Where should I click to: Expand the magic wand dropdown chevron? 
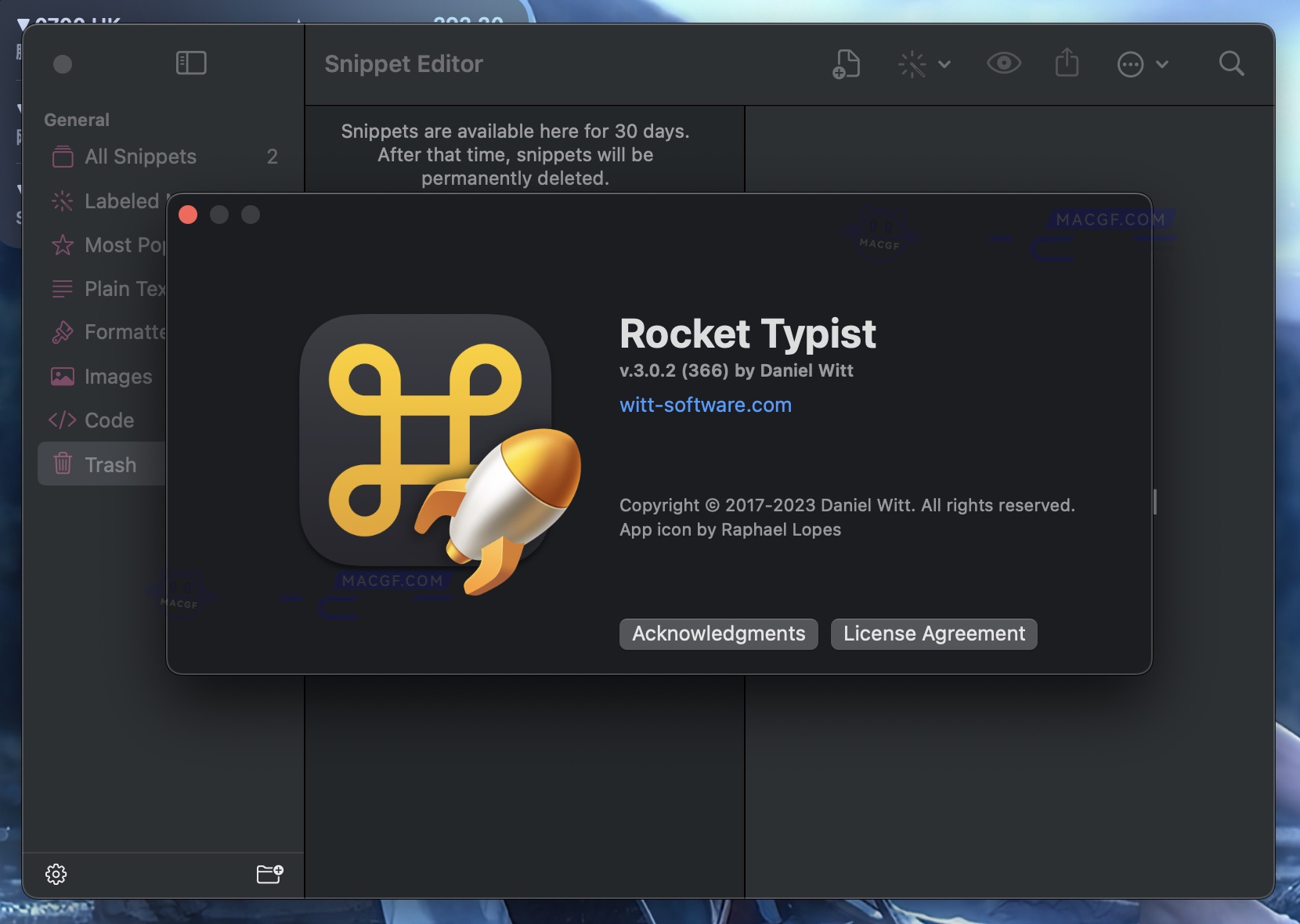pyautogui.click(x=945, y=64)
